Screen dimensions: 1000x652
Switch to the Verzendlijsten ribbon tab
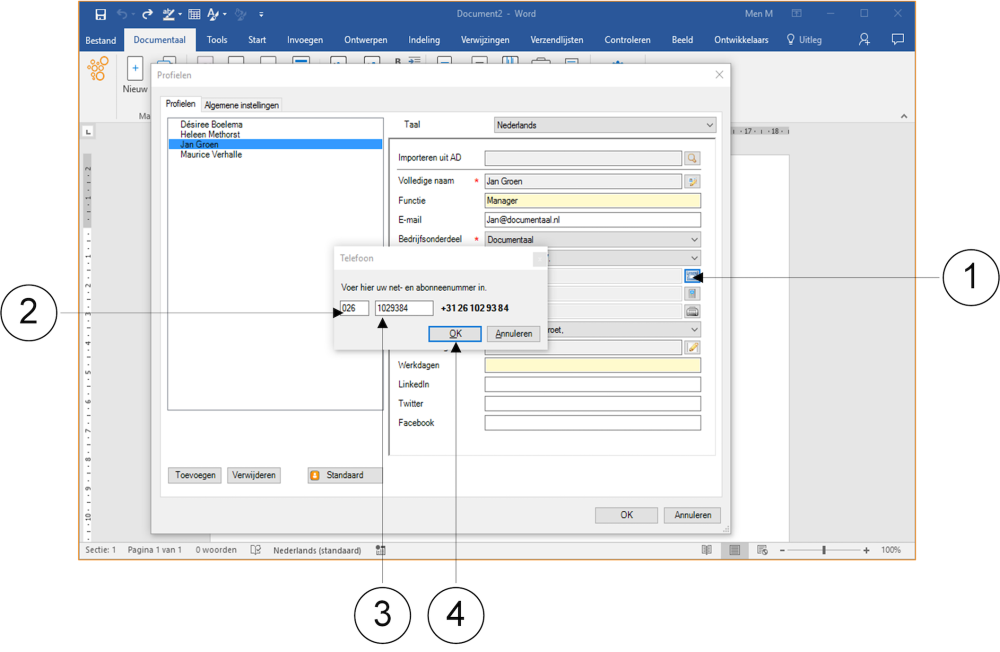[x=557, y=40]
